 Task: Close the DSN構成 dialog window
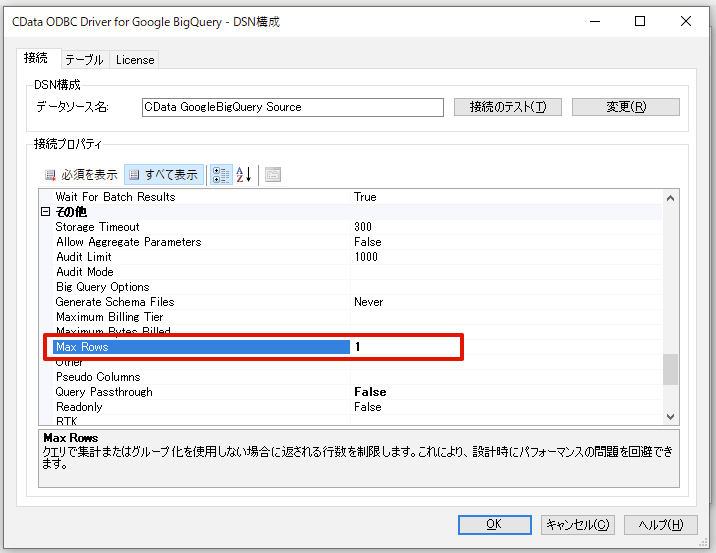tap(685, 21)
